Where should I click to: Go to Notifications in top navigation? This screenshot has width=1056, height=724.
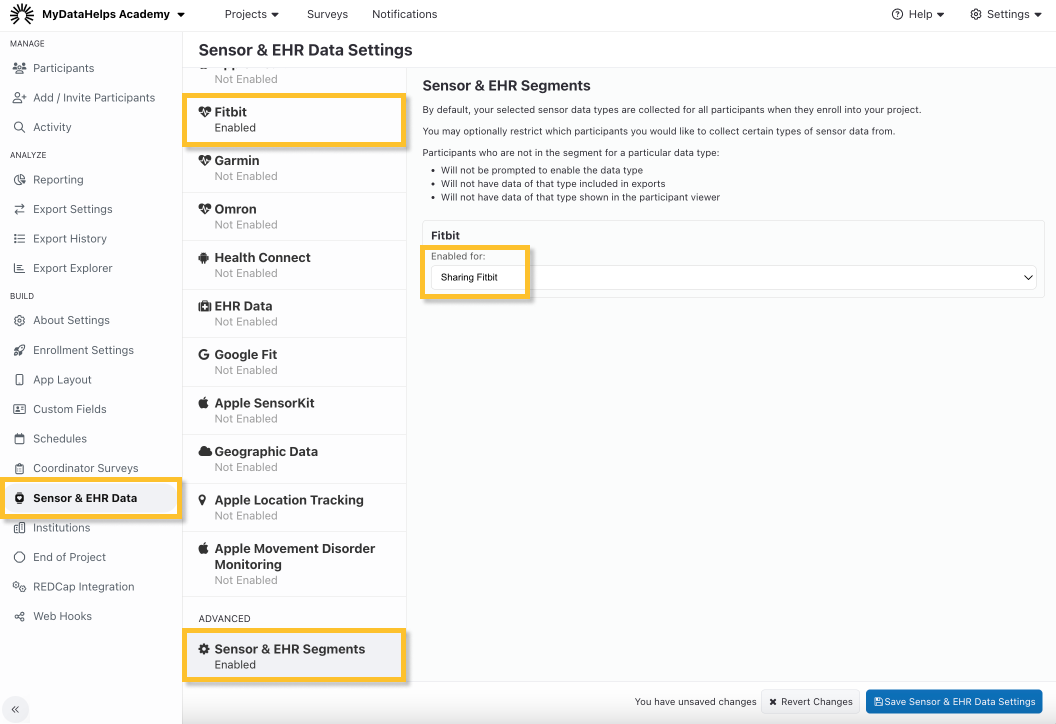[404, 14]
